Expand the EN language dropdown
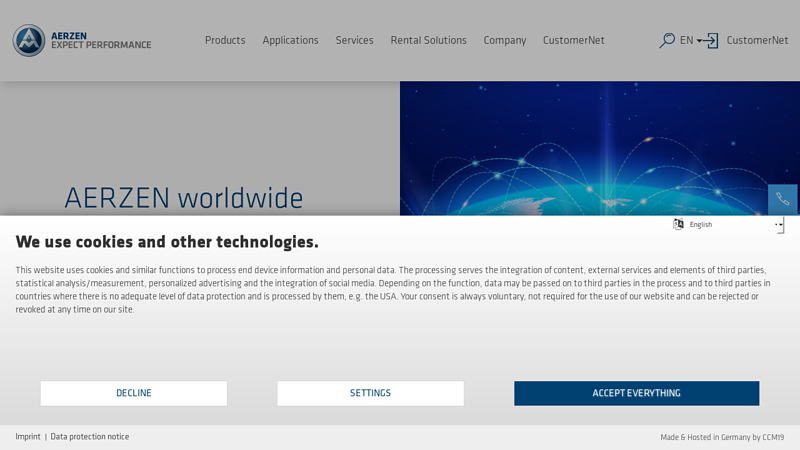The image size is (800, 450). (691, 41)
